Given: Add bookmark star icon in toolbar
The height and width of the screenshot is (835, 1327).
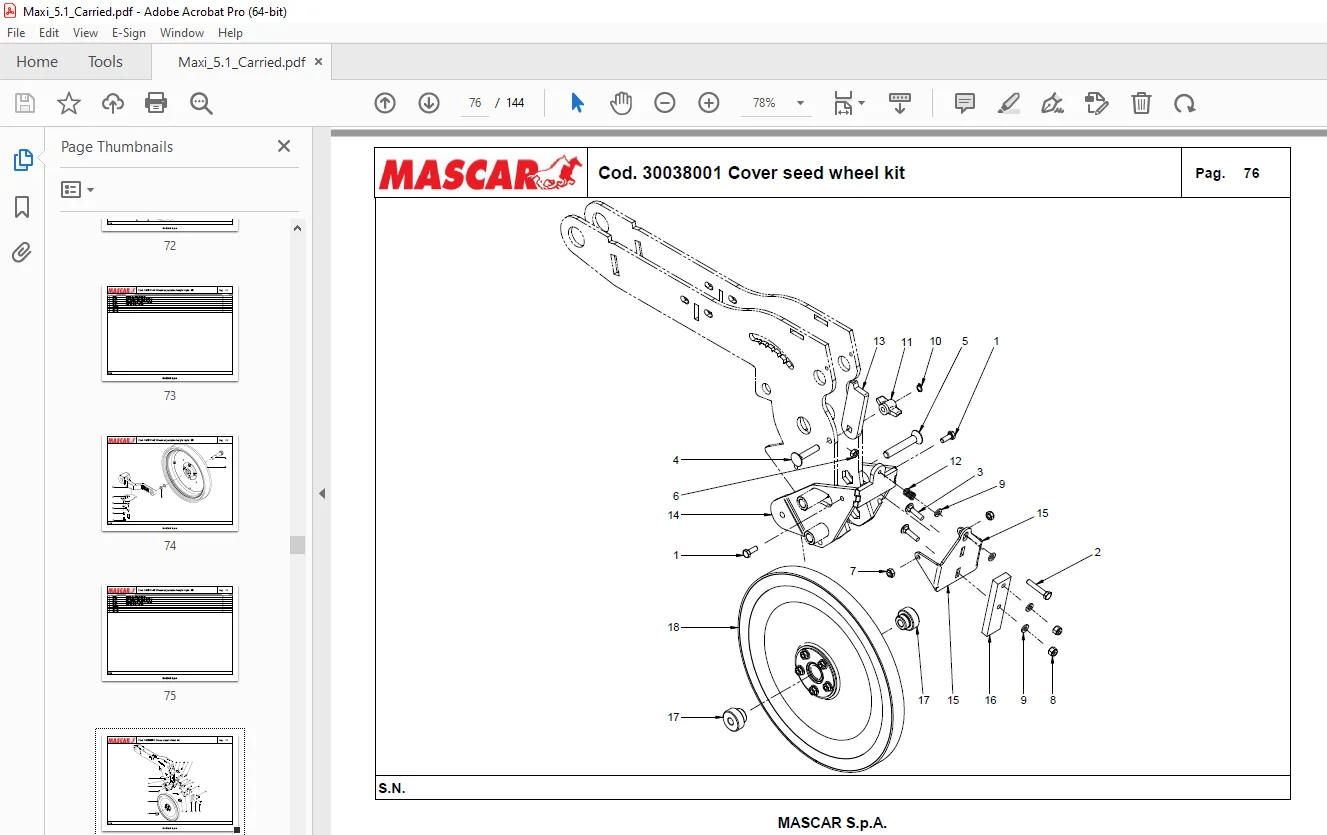Looking at the screenshot, I should (69, 103).
